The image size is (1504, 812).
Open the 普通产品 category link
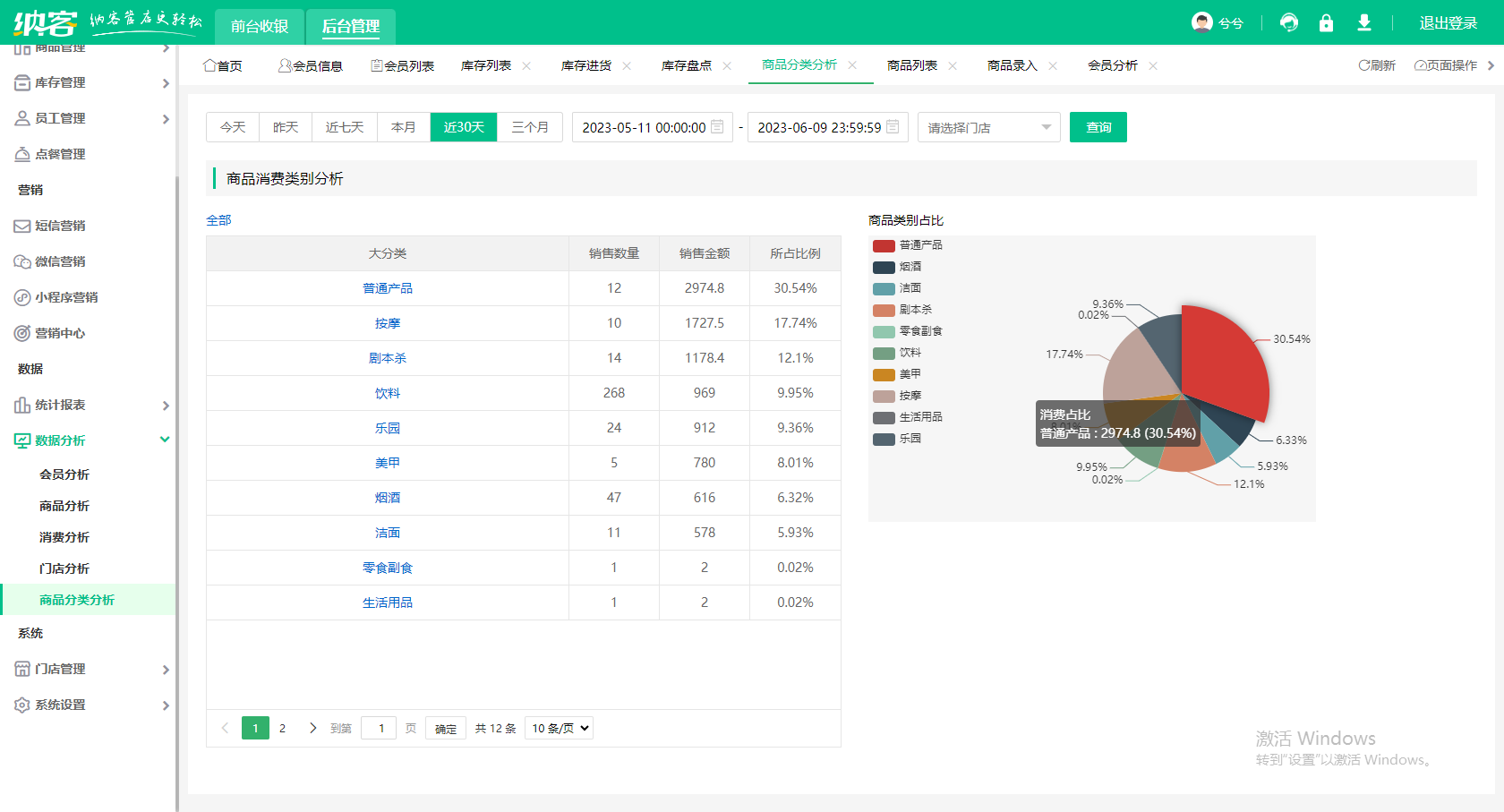coord(388,288)
